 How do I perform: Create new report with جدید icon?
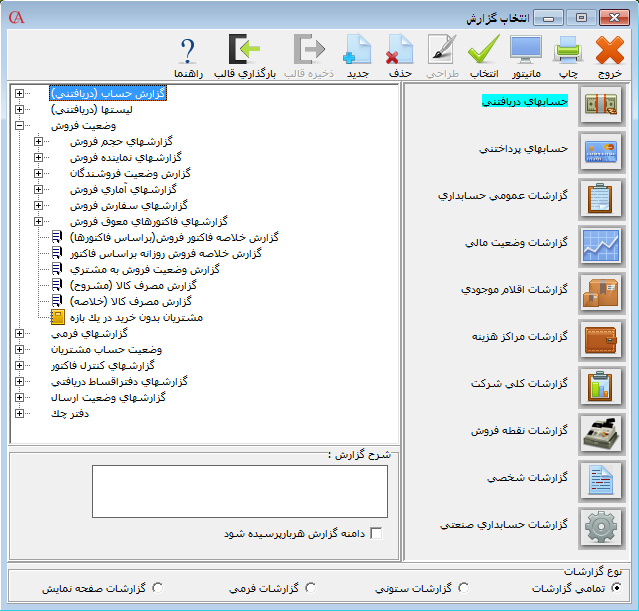[358, 50]
